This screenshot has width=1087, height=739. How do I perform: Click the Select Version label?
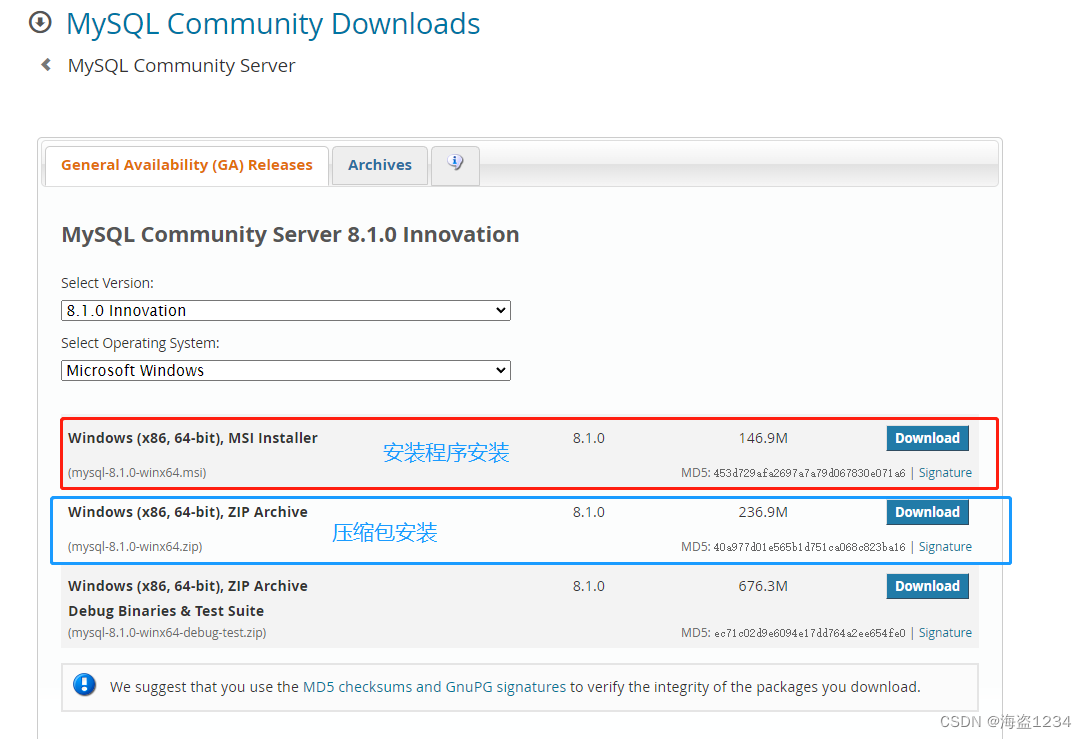coord(107,283)
